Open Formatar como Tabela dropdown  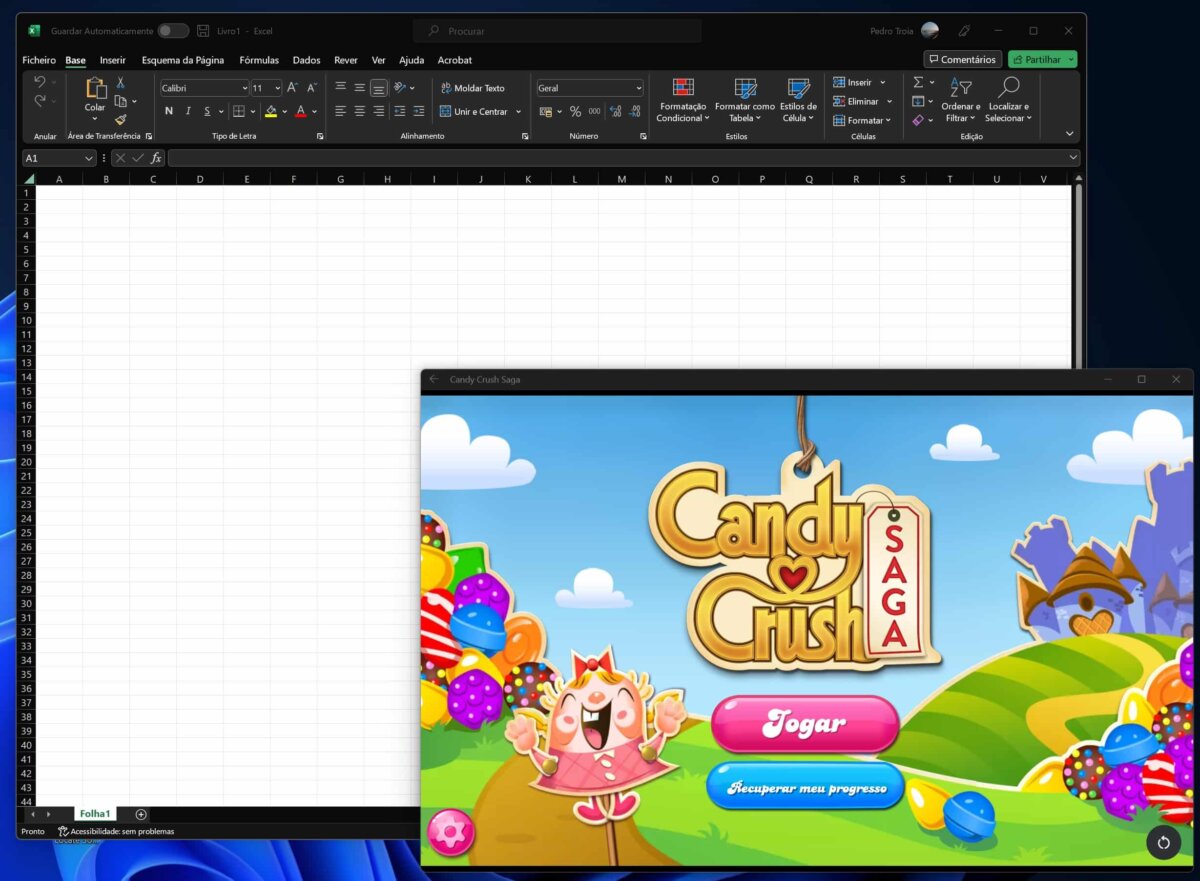point(744,100)
